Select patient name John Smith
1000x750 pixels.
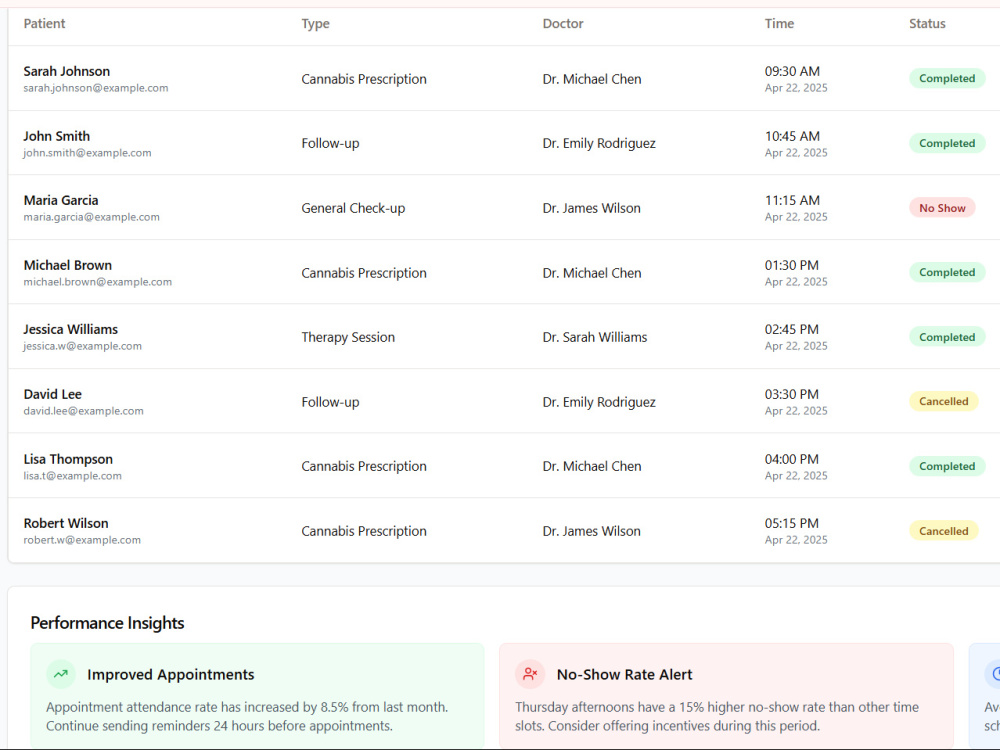(x=57, y=136)
